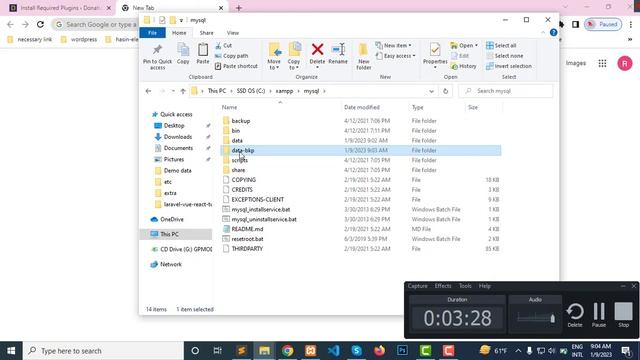Open Visual Studio Code from taskbar
This screenshot has width=640, height=360.
333,351
